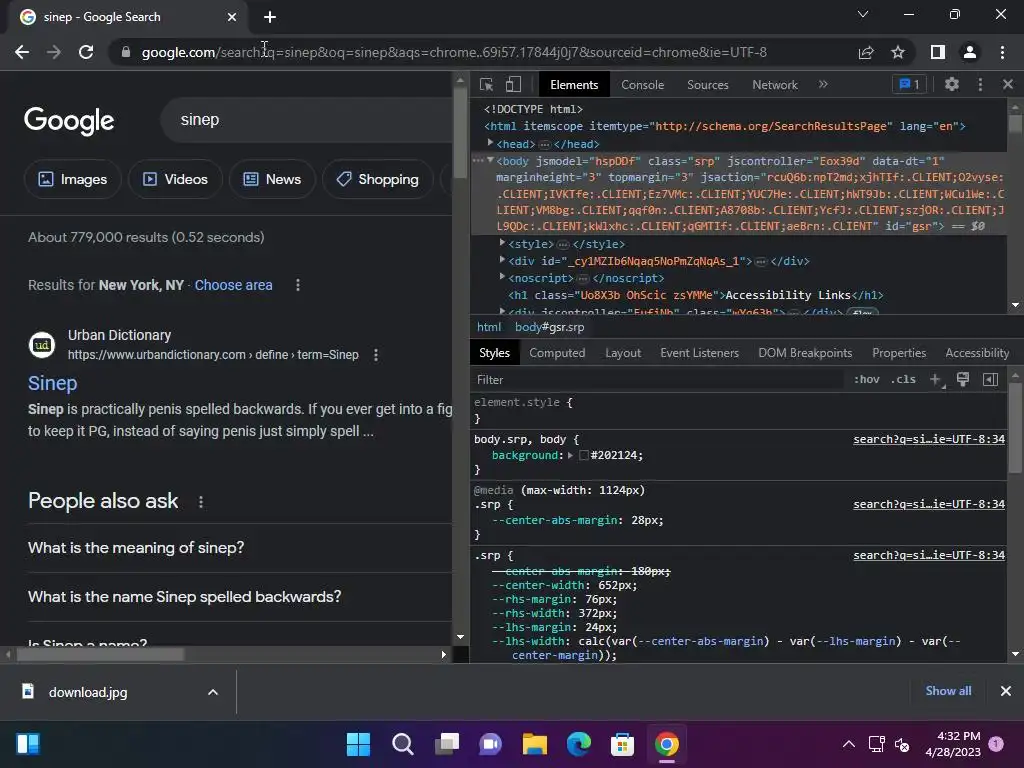Open the download.jpg options chevron
This screenshot has height=768, width=1024.
pyautogui.click(x=212, y=692)
